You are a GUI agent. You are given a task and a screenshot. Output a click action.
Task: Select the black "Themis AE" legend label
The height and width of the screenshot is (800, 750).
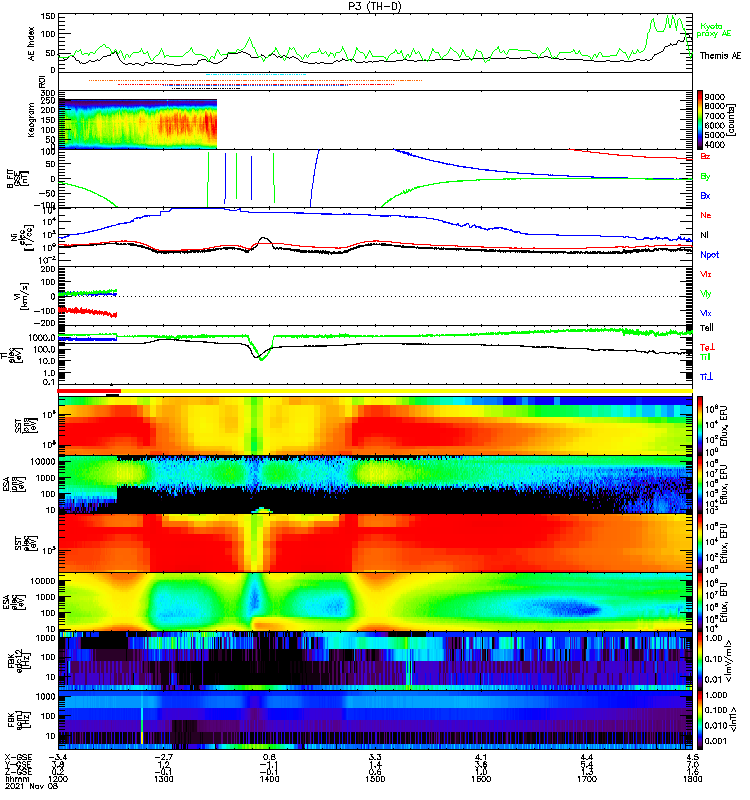tap(720, 56)
